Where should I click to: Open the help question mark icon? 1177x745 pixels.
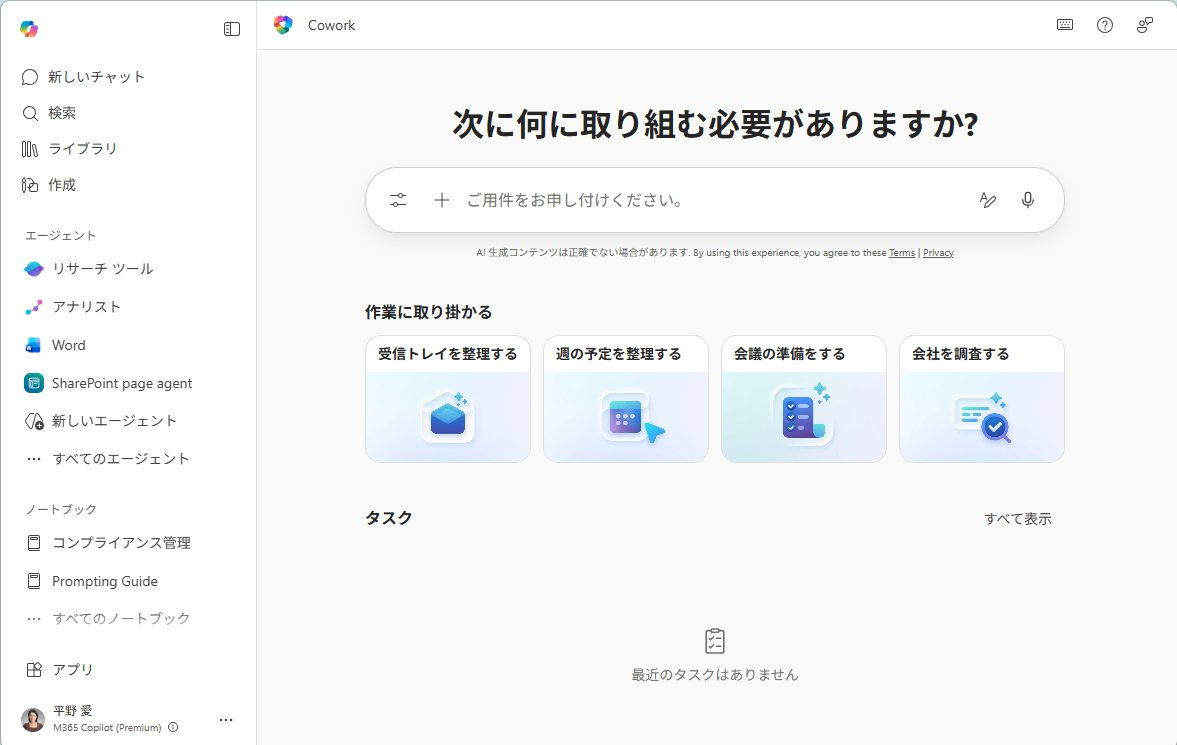pos(1104,24)
